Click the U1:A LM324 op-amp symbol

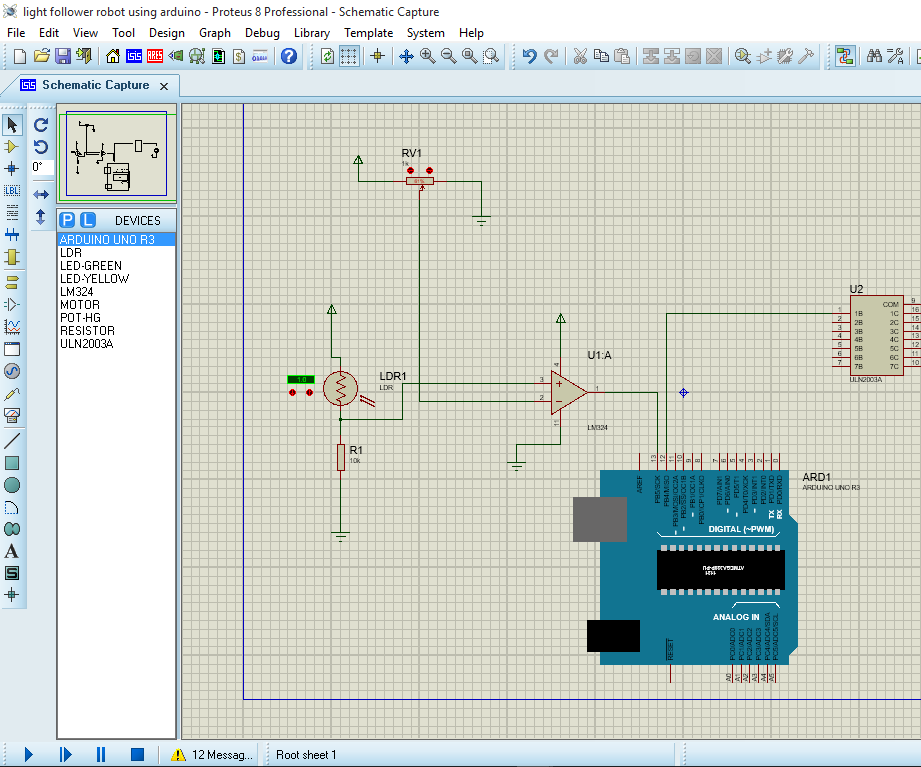(568, 392)
